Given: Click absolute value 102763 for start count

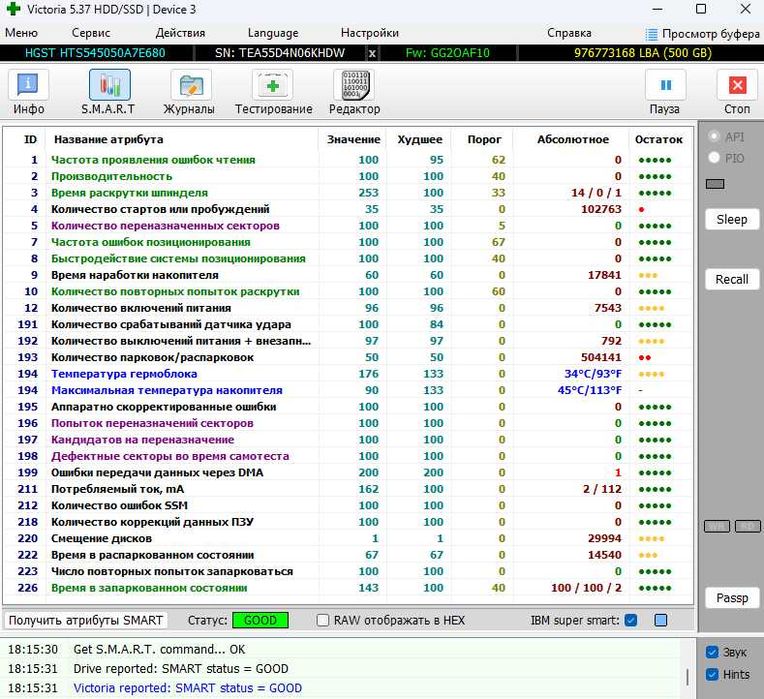Looking at the screenshot, I should coord(601,209).
